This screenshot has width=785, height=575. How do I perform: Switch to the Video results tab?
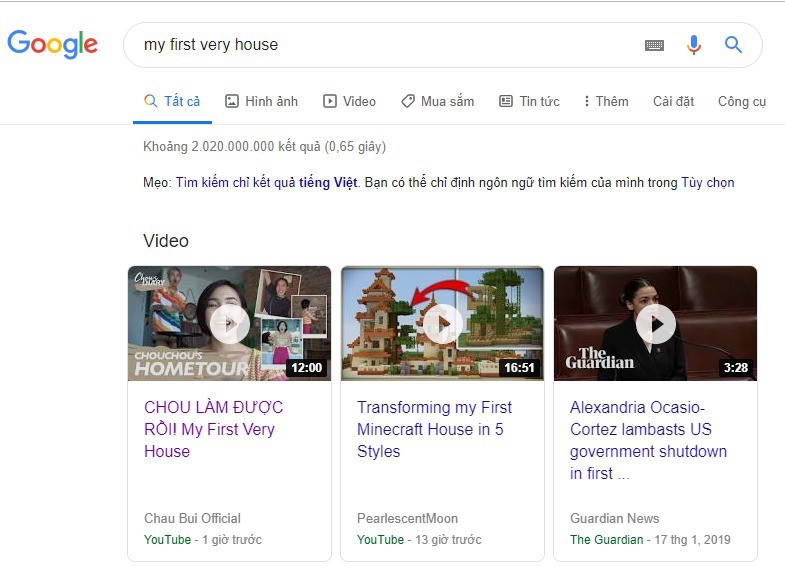(x=349, y=102)
